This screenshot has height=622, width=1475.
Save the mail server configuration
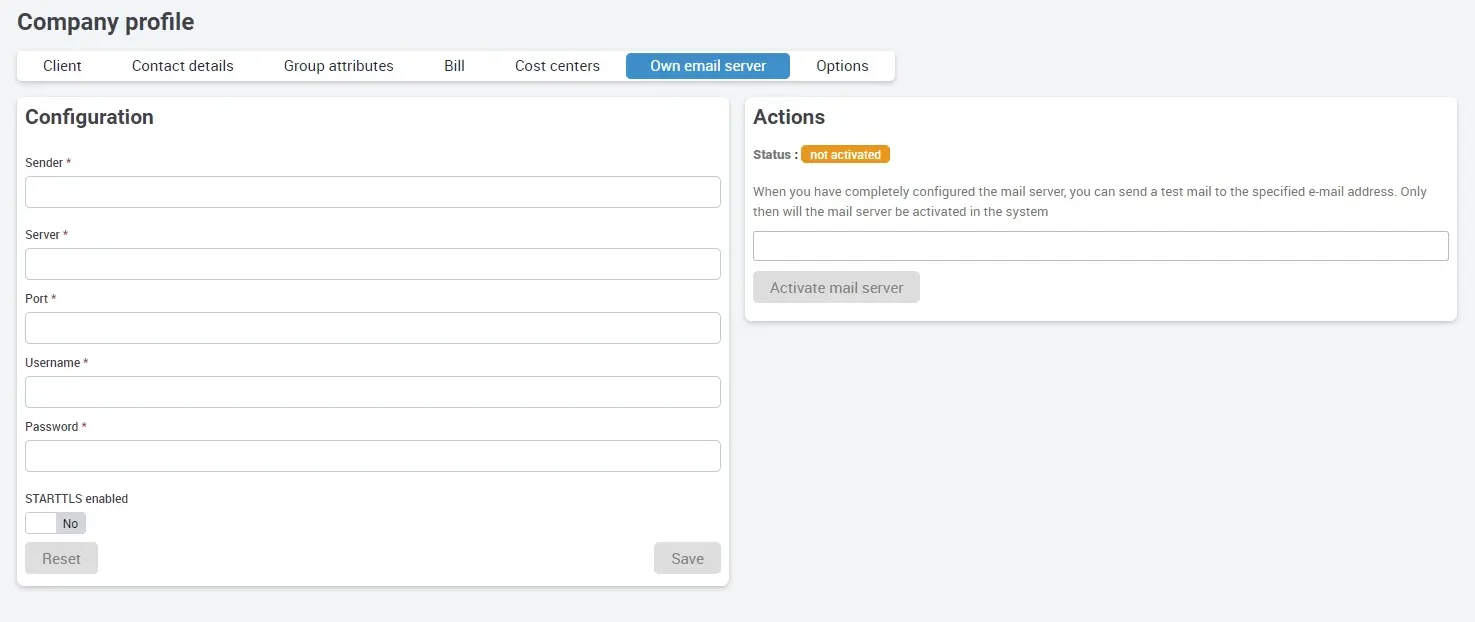click(x=687, y=558)
